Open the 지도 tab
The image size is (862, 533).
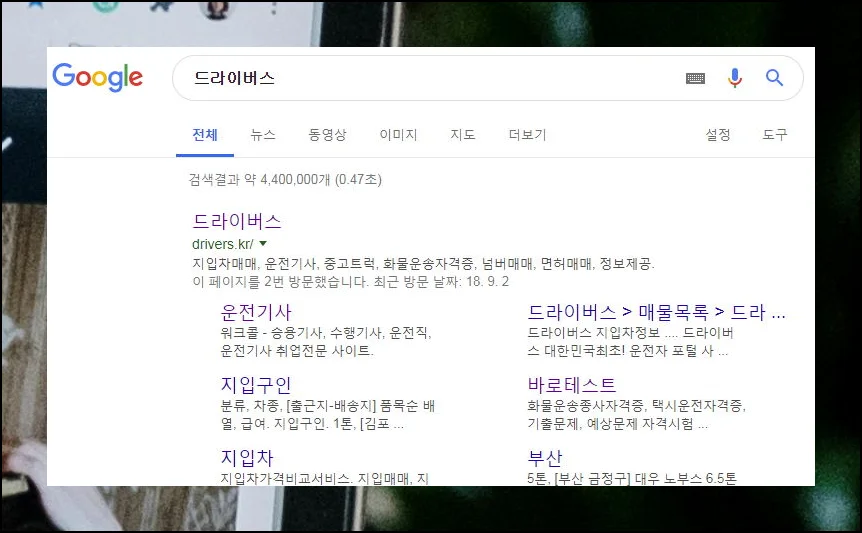tap(463, 135)
